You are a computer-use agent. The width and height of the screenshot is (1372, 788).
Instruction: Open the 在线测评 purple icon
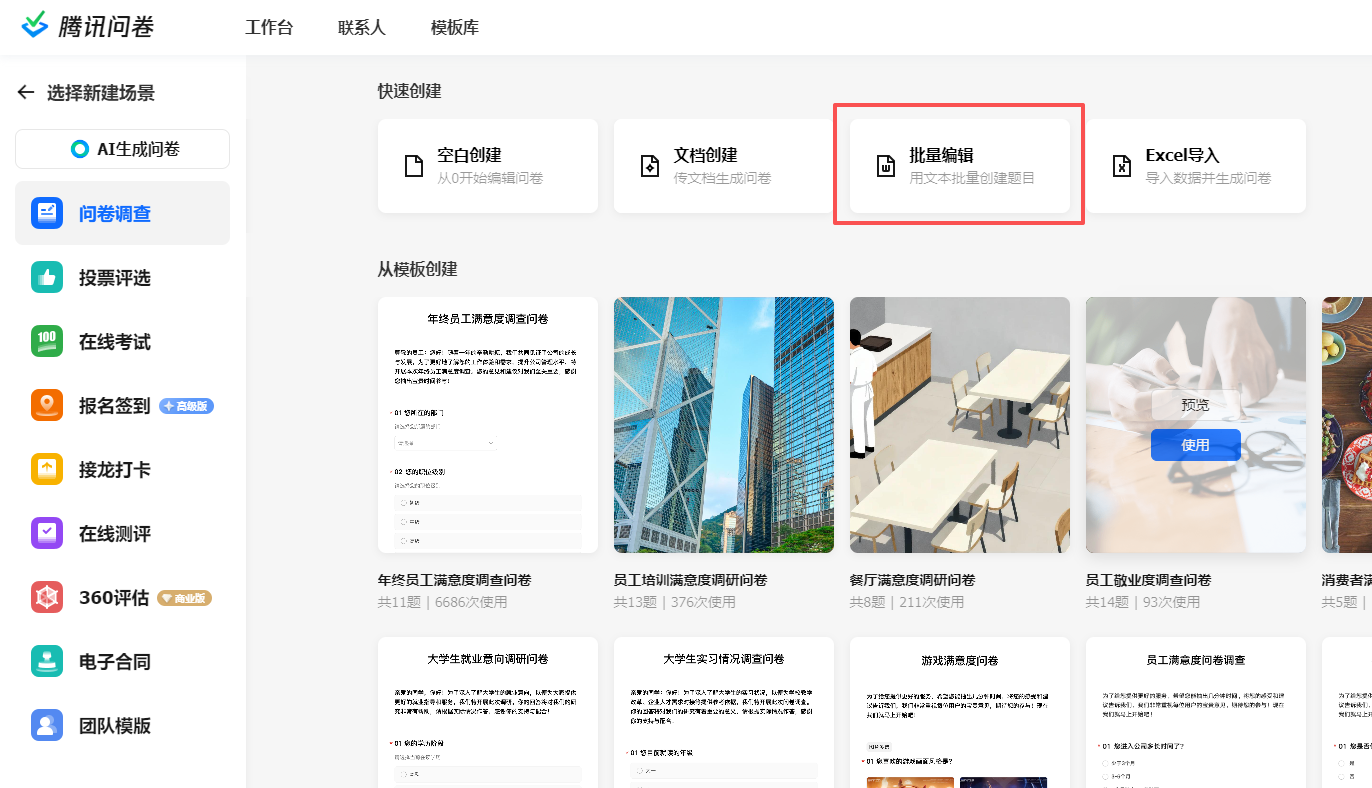click(47, 534)
